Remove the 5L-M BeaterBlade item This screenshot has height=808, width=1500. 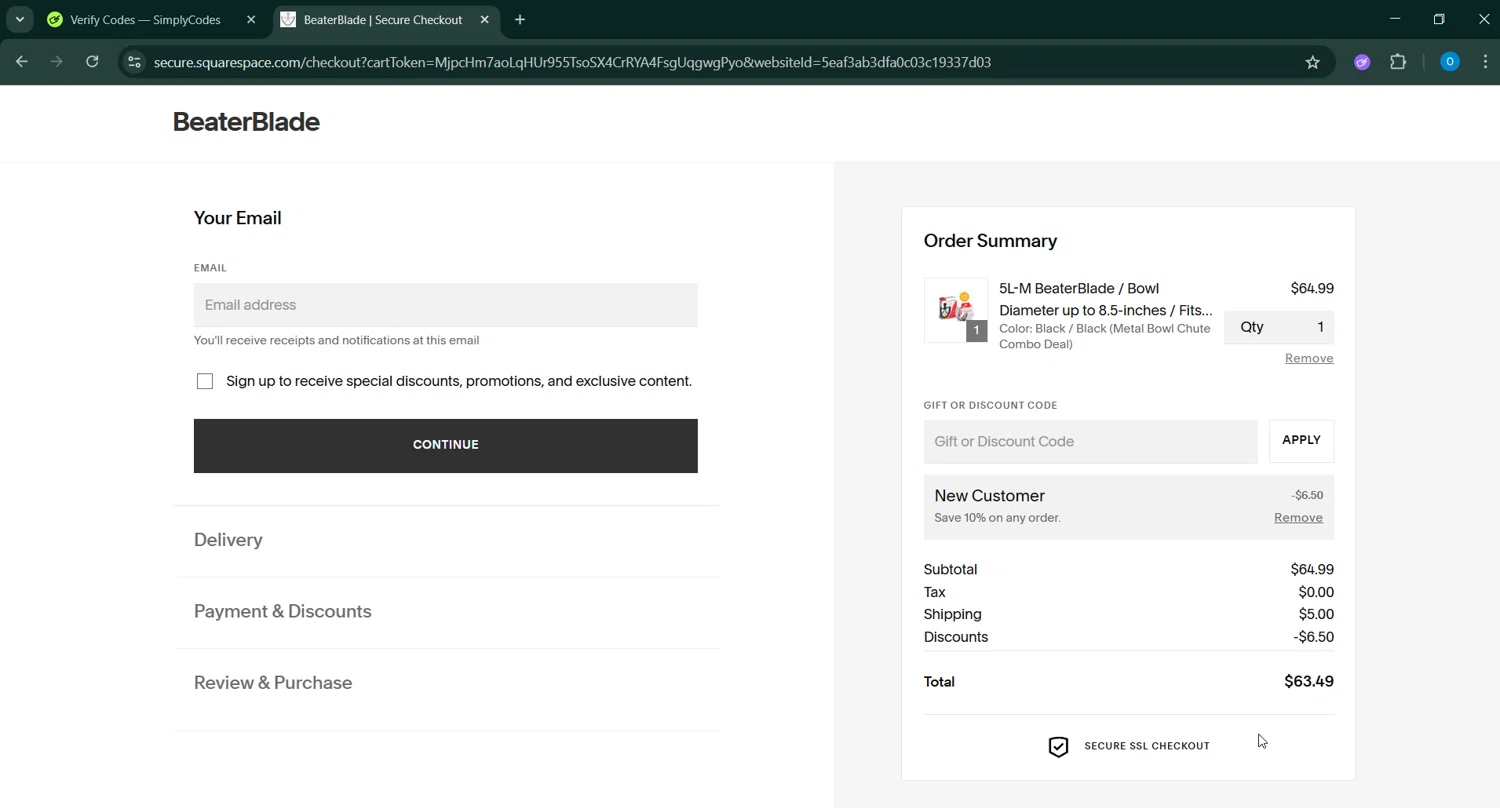(x=1309, y=358)
